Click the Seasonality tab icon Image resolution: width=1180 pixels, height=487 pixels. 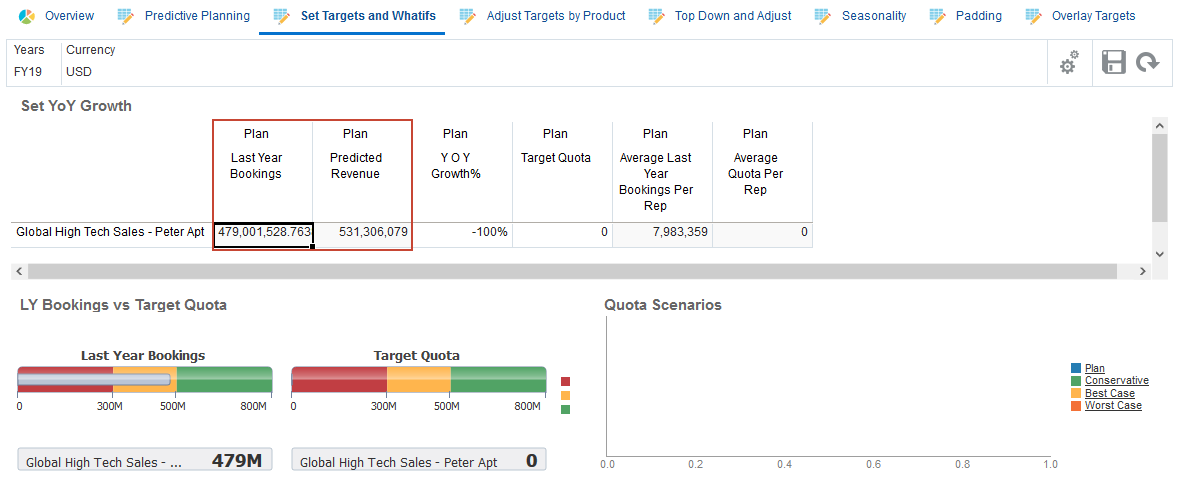(822, 16)
